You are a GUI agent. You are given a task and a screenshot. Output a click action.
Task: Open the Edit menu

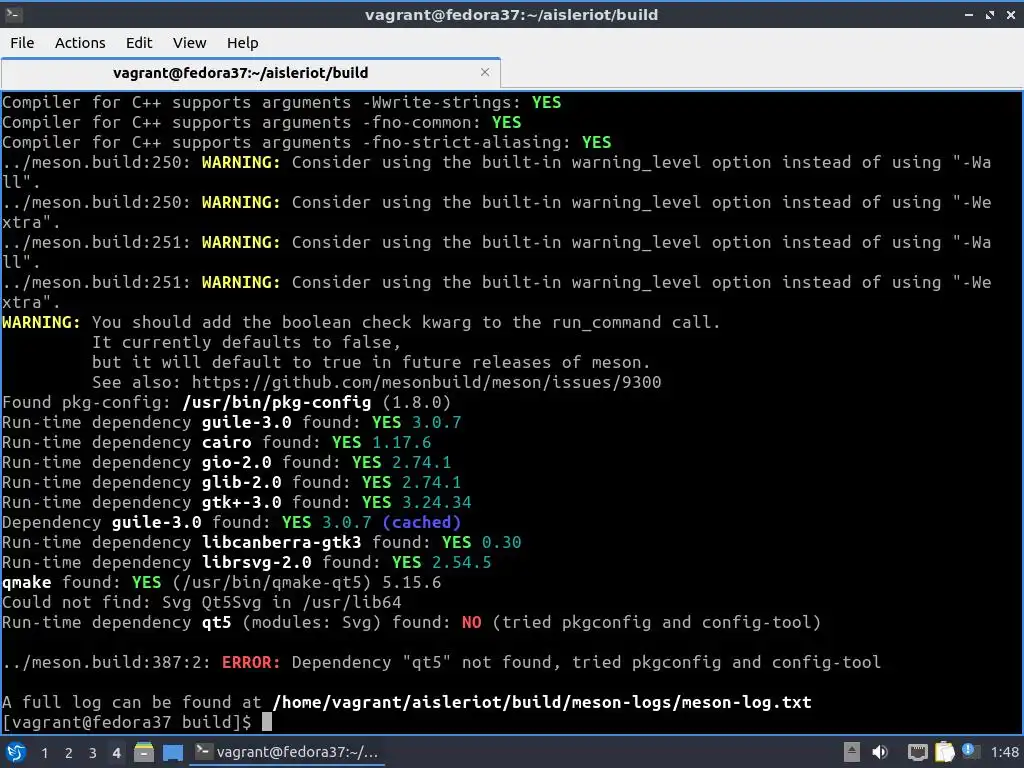138,43
